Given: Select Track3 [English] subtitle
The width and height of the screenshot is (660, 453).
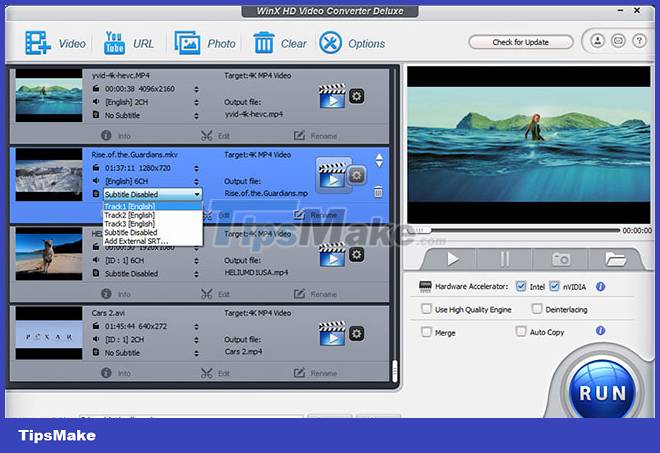Looking at the screenshot, I should pos(153,224).
